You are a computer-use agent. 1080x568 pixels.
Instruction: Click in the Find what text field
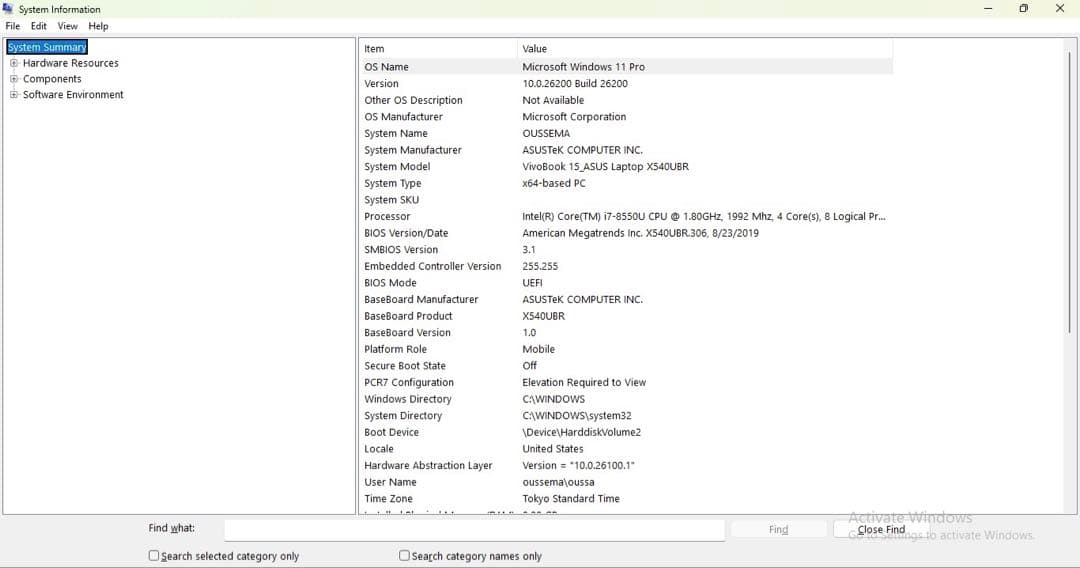[474, 529]
